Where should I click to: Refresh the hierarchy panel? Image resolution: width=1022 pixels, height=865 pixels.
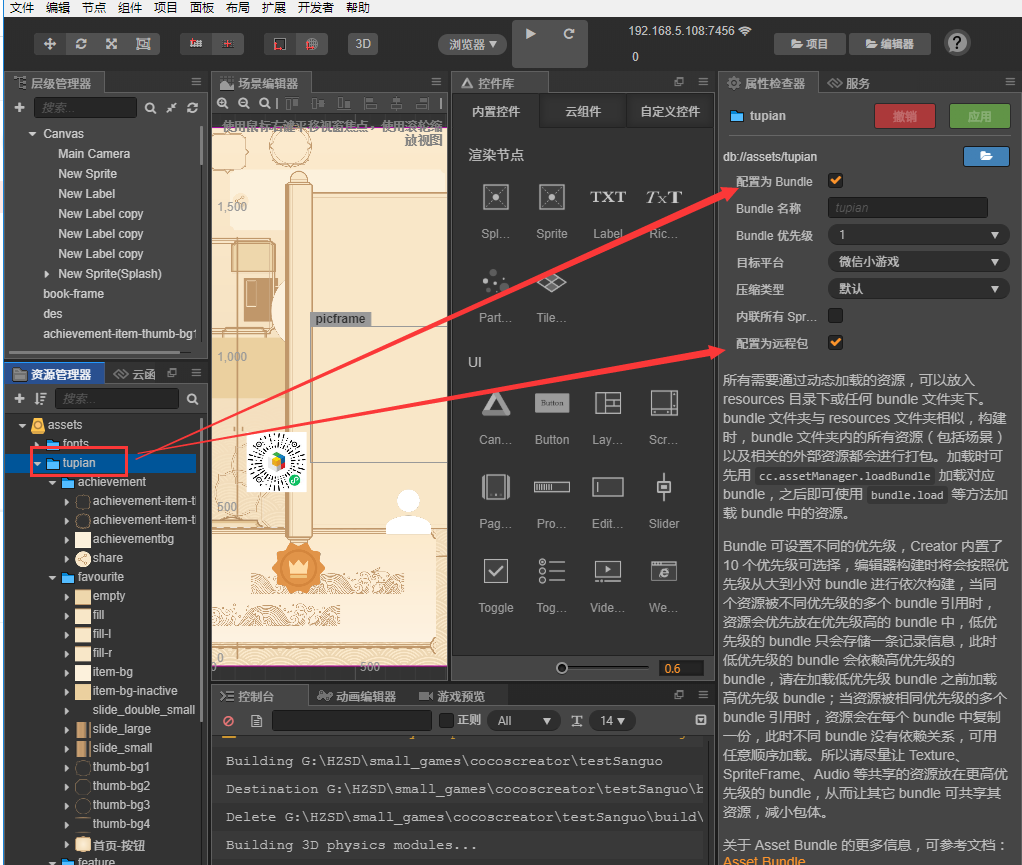pyautogui.click(x=192, y=108)
